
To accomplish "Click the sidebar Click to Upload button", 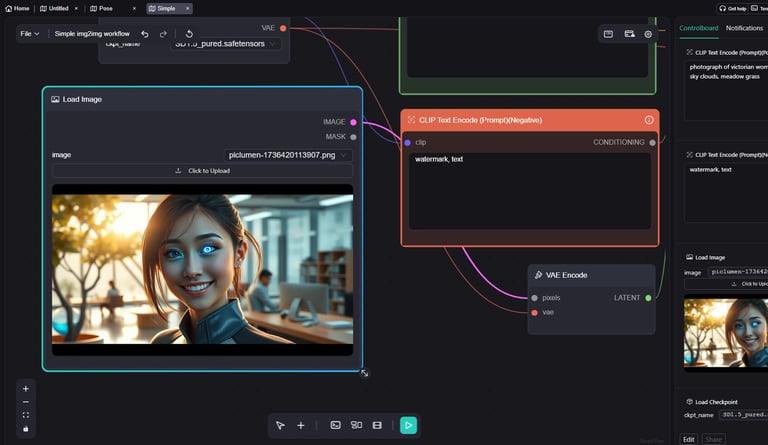I will 726,284.
